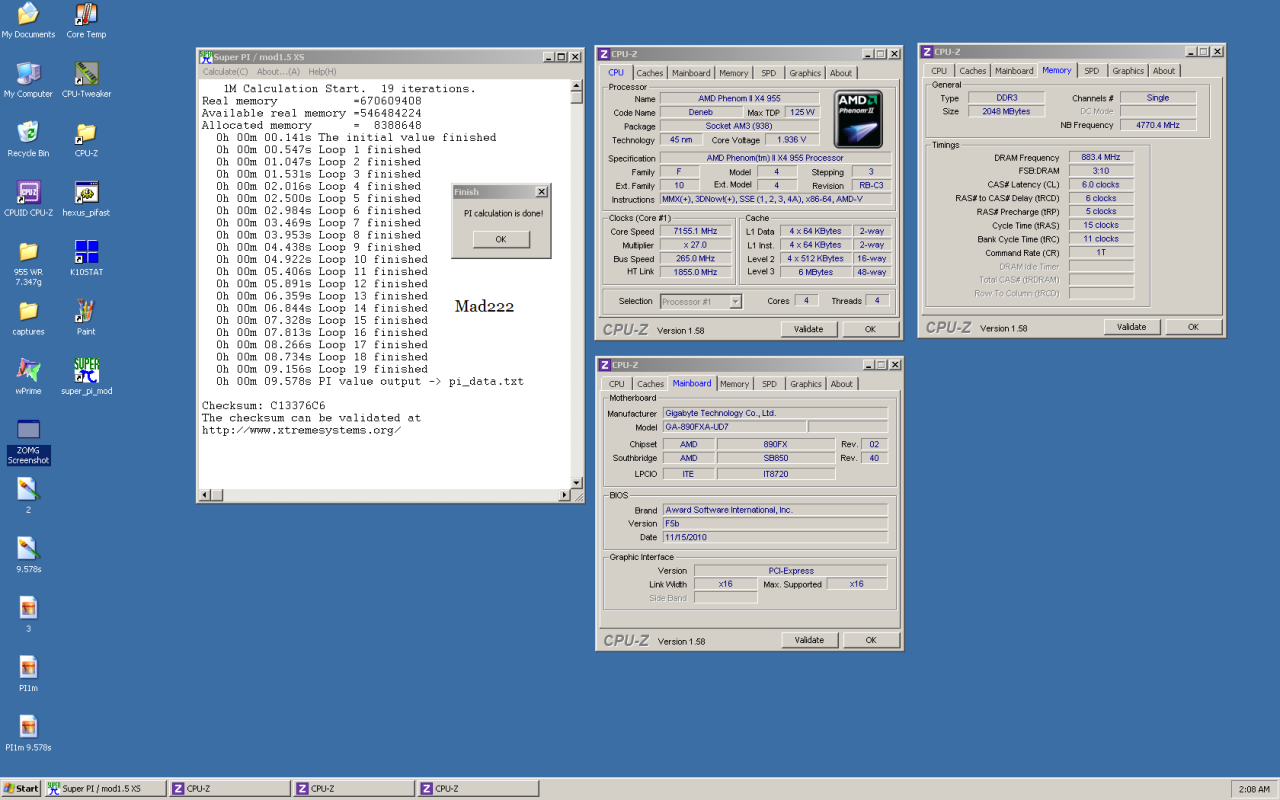The image size is (1280, 800).
Task: Open Calculate menu in Super PI
Action: (x=225, y=72)
